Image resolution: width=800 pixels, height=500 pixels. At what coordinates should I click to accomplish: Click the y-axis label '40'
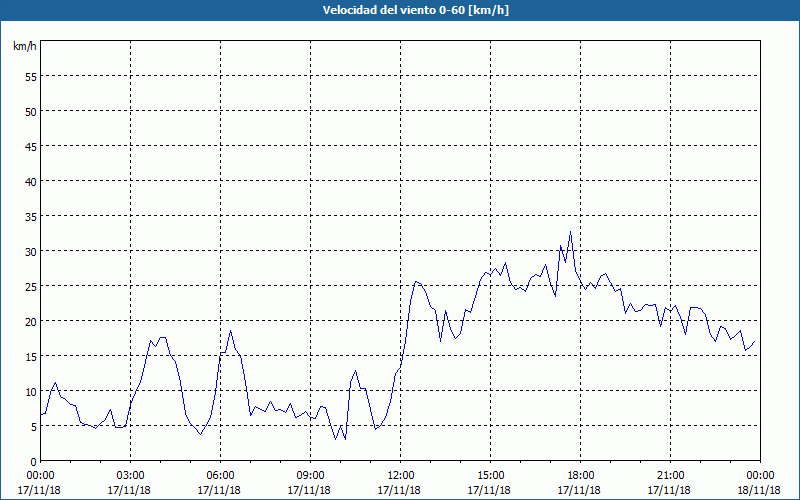[31, 182]
